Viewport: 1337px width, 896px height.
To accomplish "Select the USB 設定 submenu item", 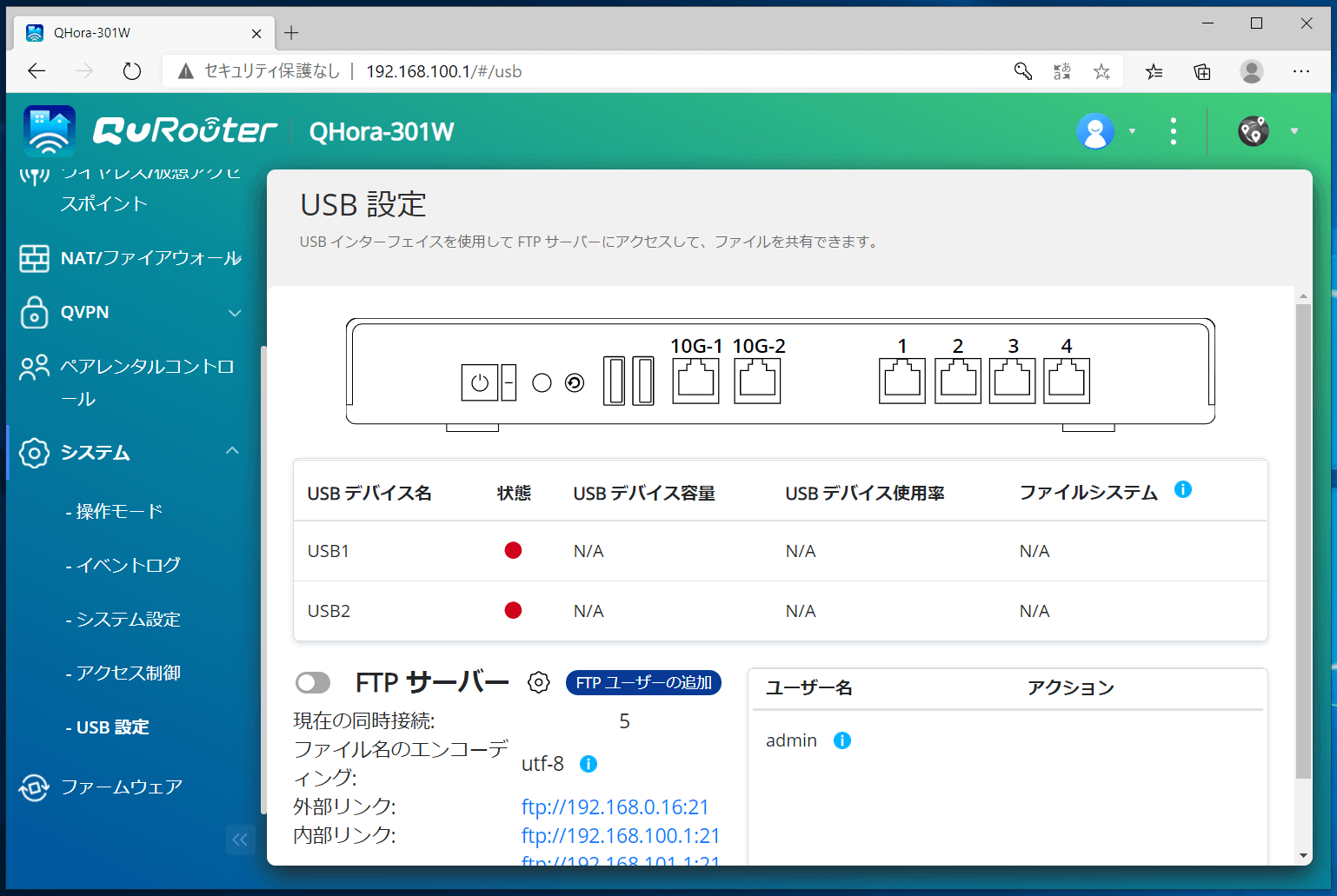I will tap(108, 727).
